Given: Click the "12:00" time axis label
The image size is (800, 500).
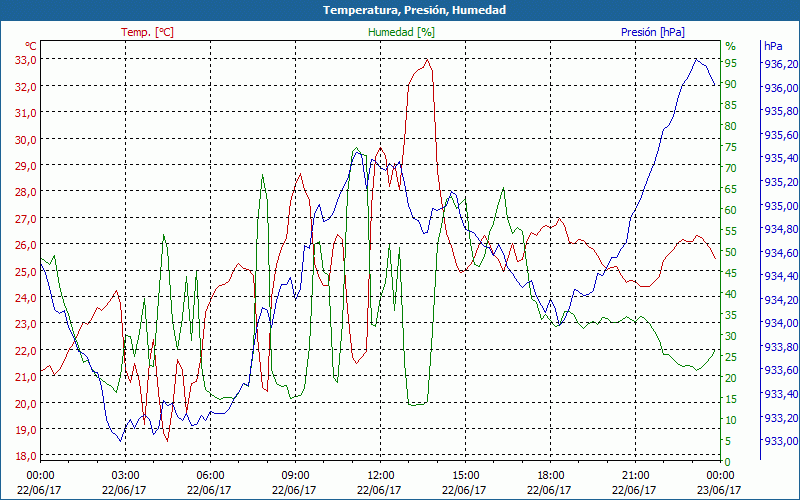Looking at the screenshot, I should [x=381, y=477].
